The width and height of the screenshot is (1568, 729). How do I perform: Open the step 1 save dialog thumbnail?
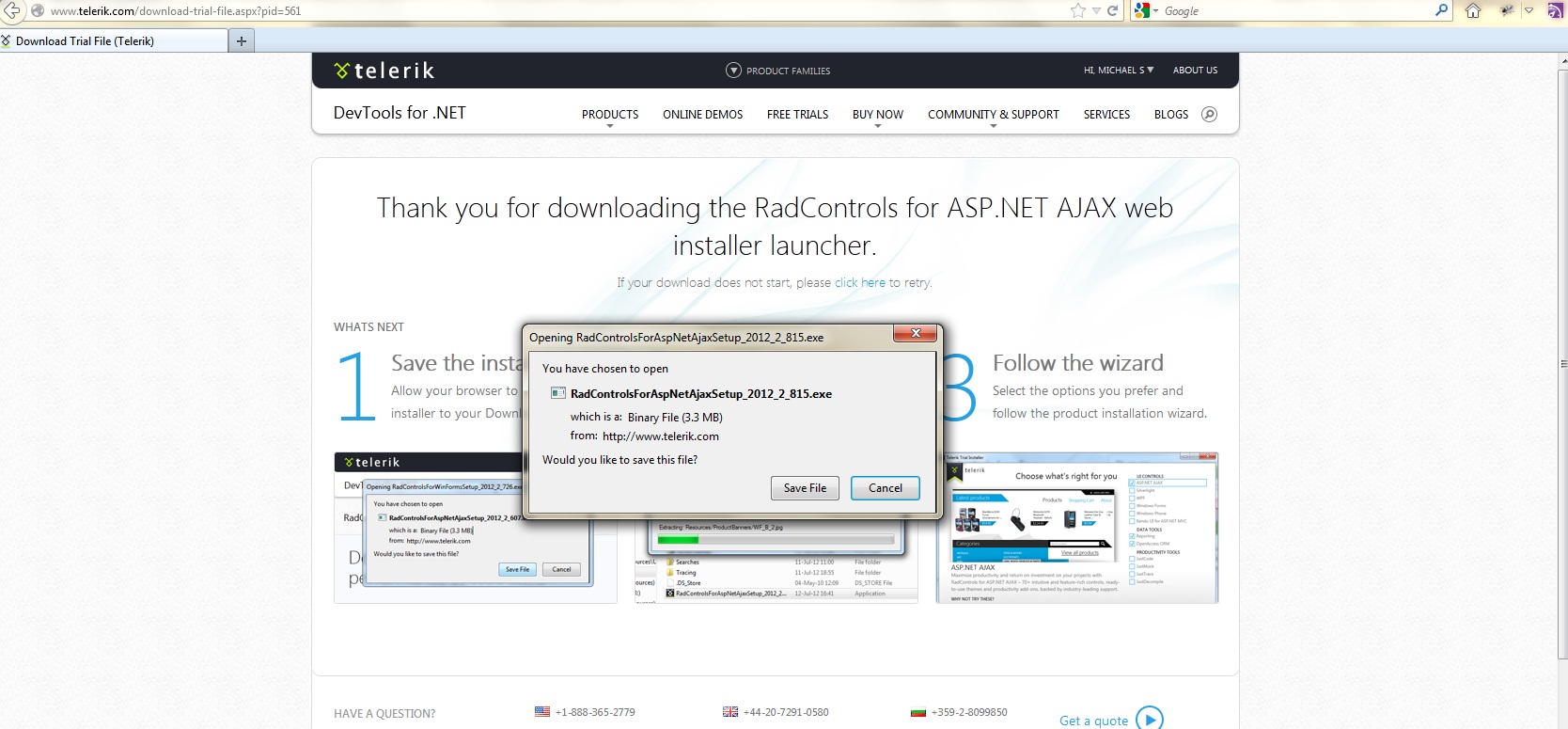pyautogui.click(x=476, y=528)
